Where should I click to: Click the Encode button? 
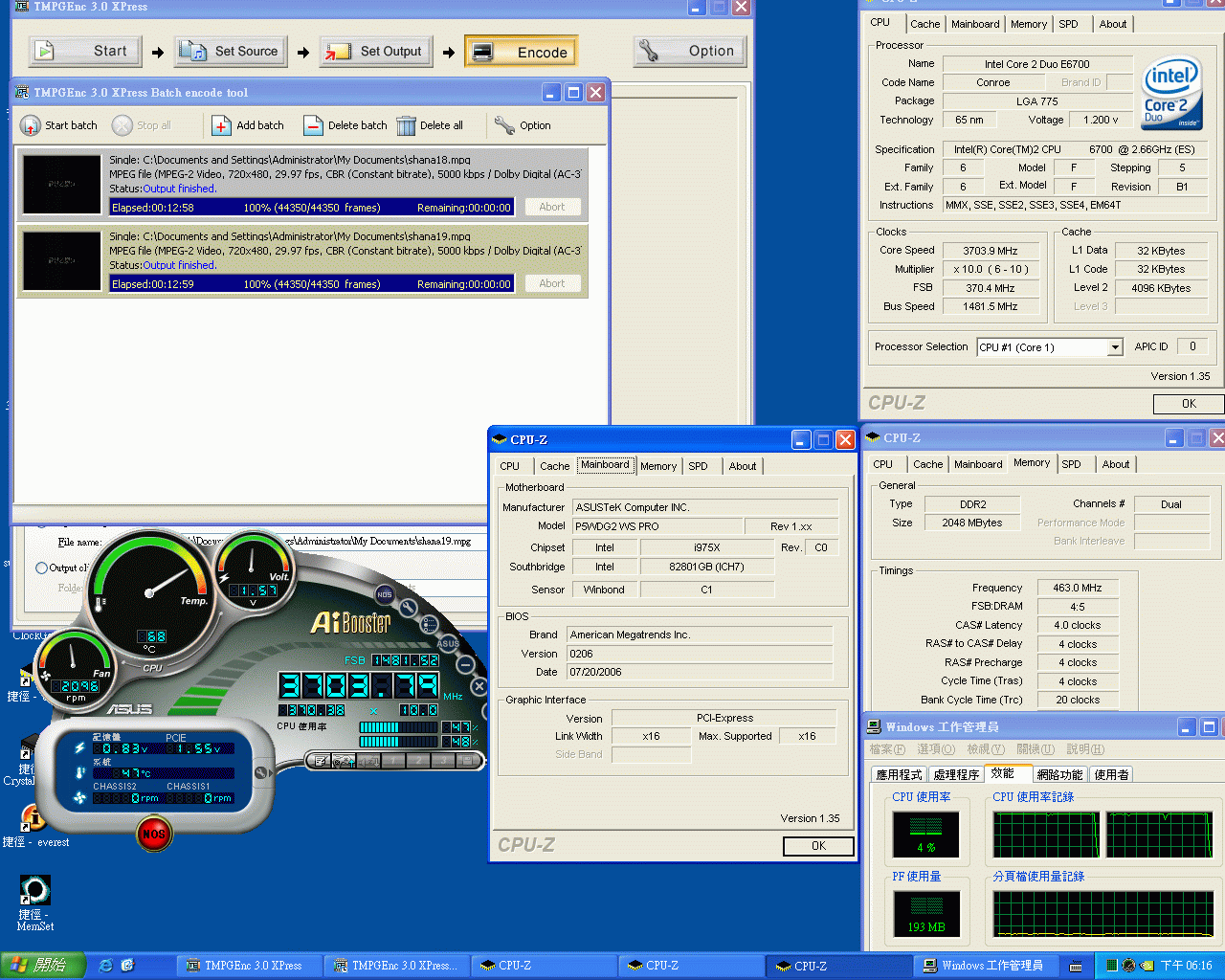click(522, 52)
